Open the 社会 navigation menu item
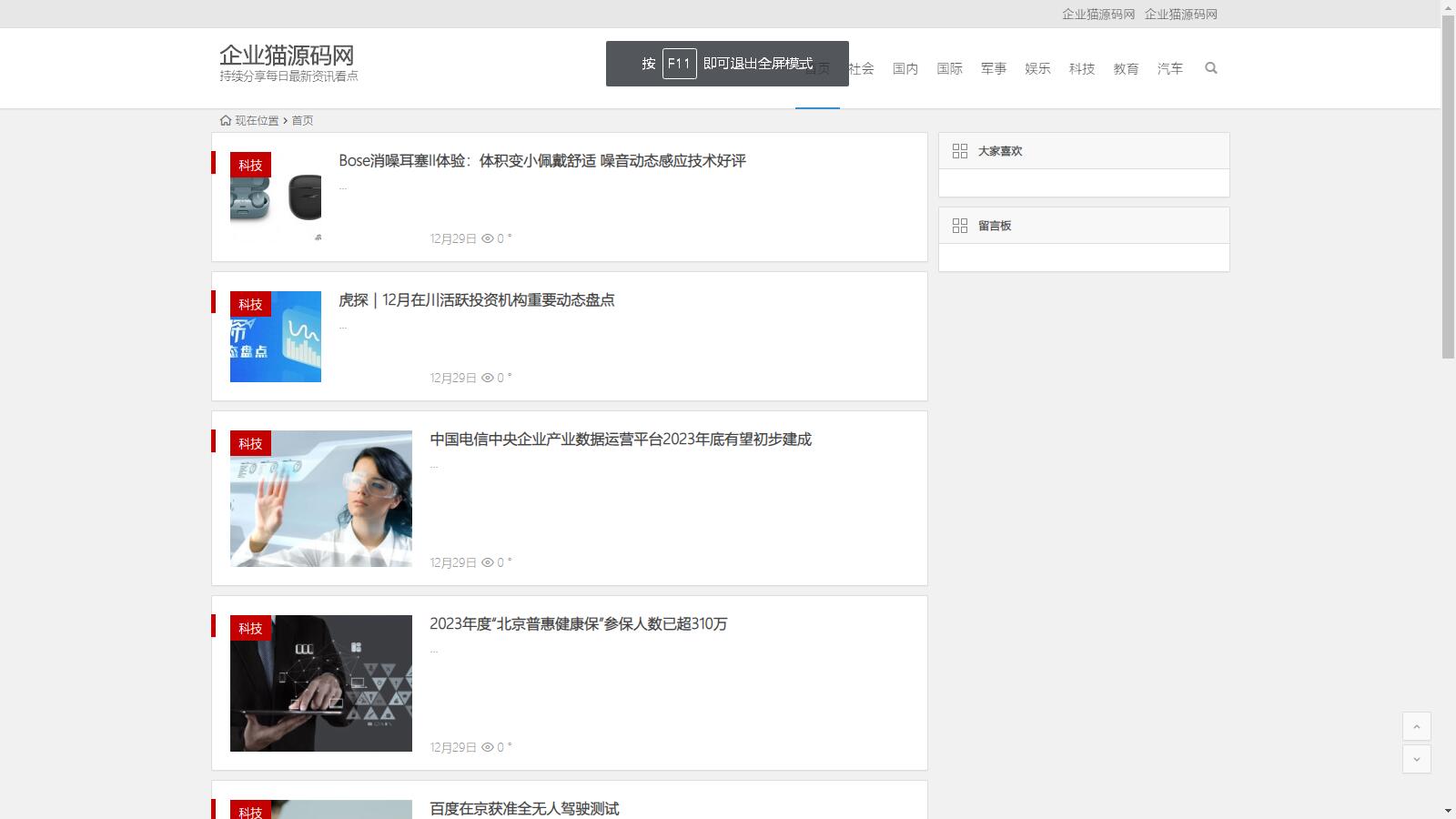This screenshot has width=1456, height=819. pos(861,68)
